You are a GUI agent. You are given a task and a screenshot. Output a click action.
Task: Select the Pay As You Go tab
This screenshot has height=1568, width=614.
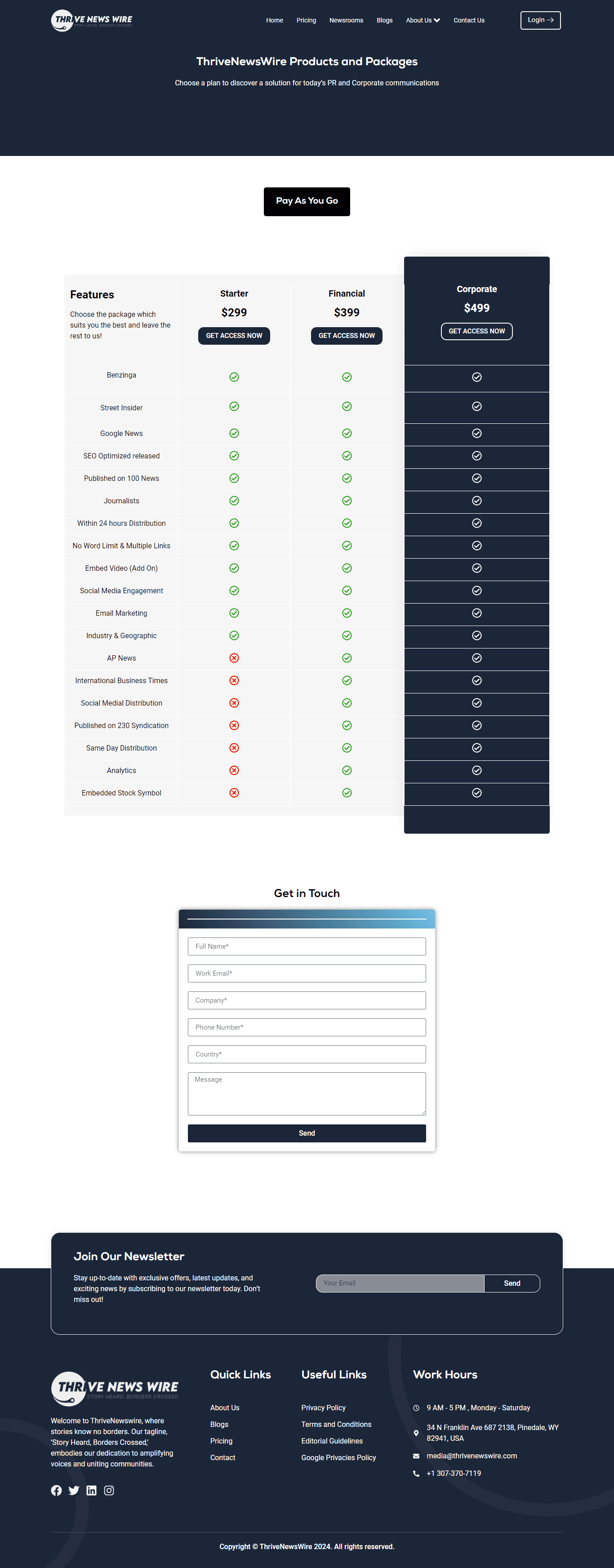click(x=307, y=201)
